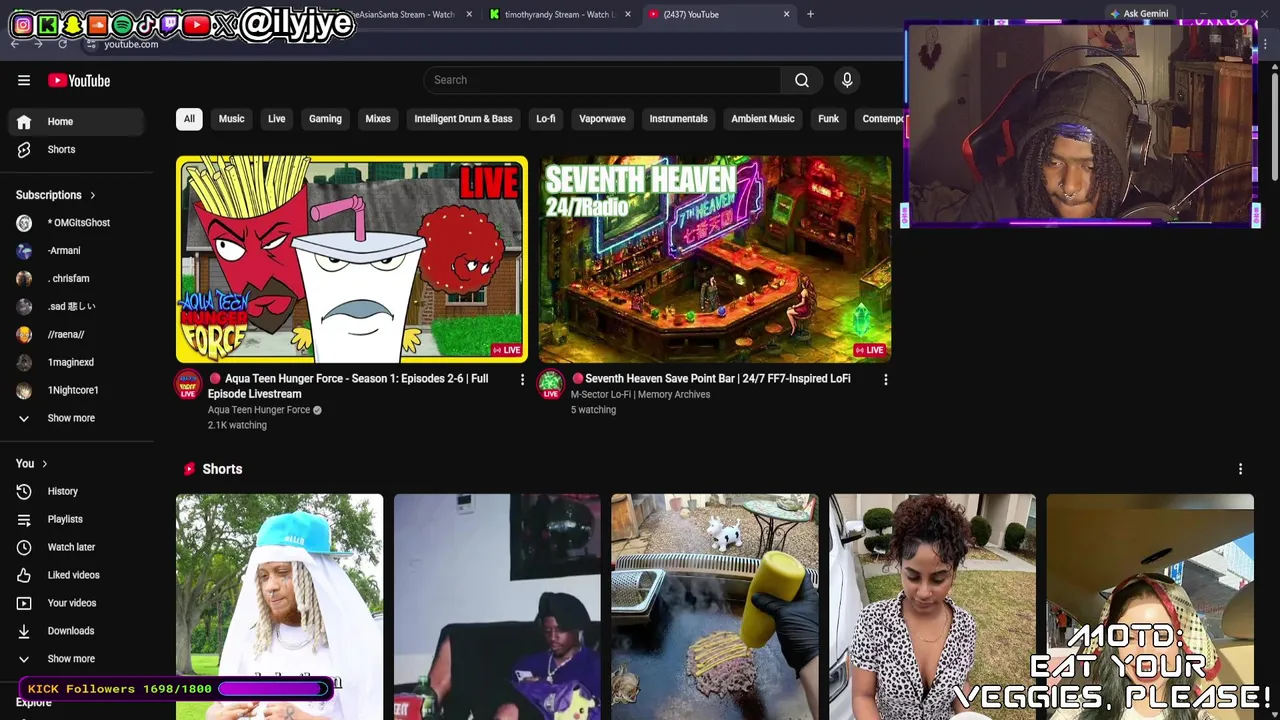Open History in the sidebar
Image resolution: width=1280 pixels, height=720 pixels.
77,491
